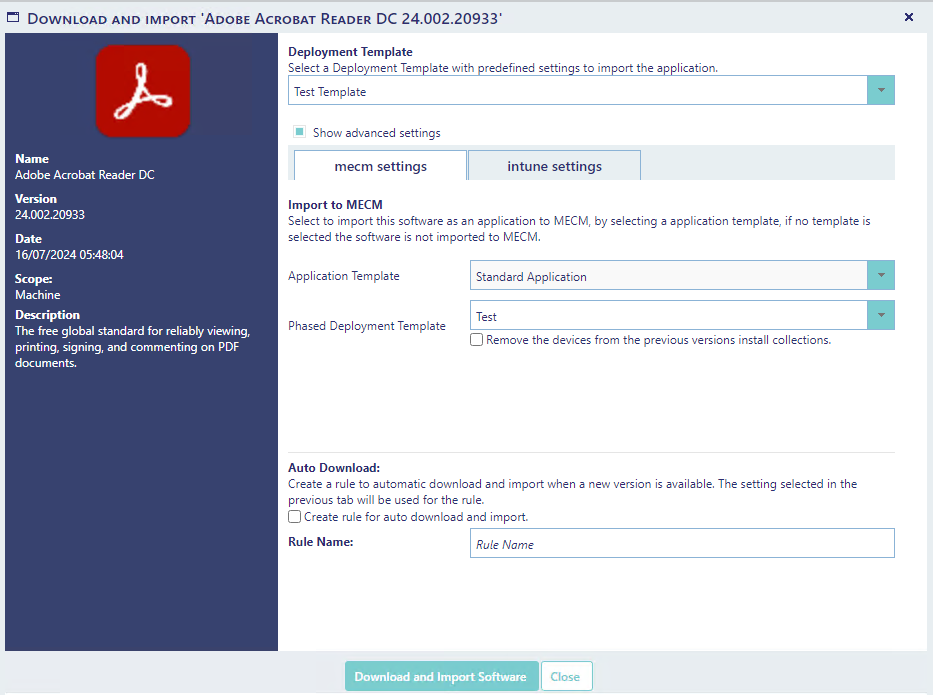Click the Application Template label
The width and height of the screenshot is (933, 695).
point(344,276)
